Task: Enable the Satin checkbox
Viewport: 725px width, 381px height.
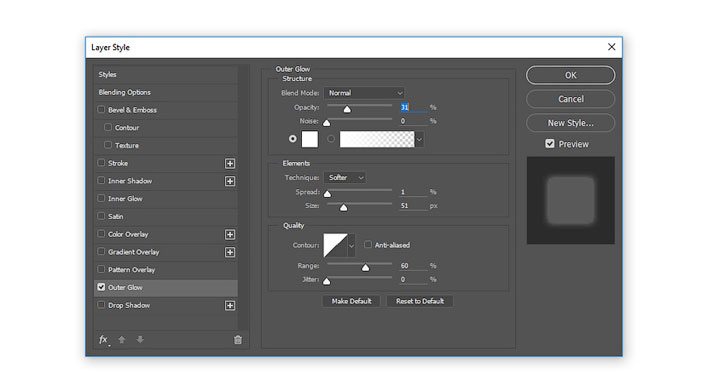Action: (101, 216)
